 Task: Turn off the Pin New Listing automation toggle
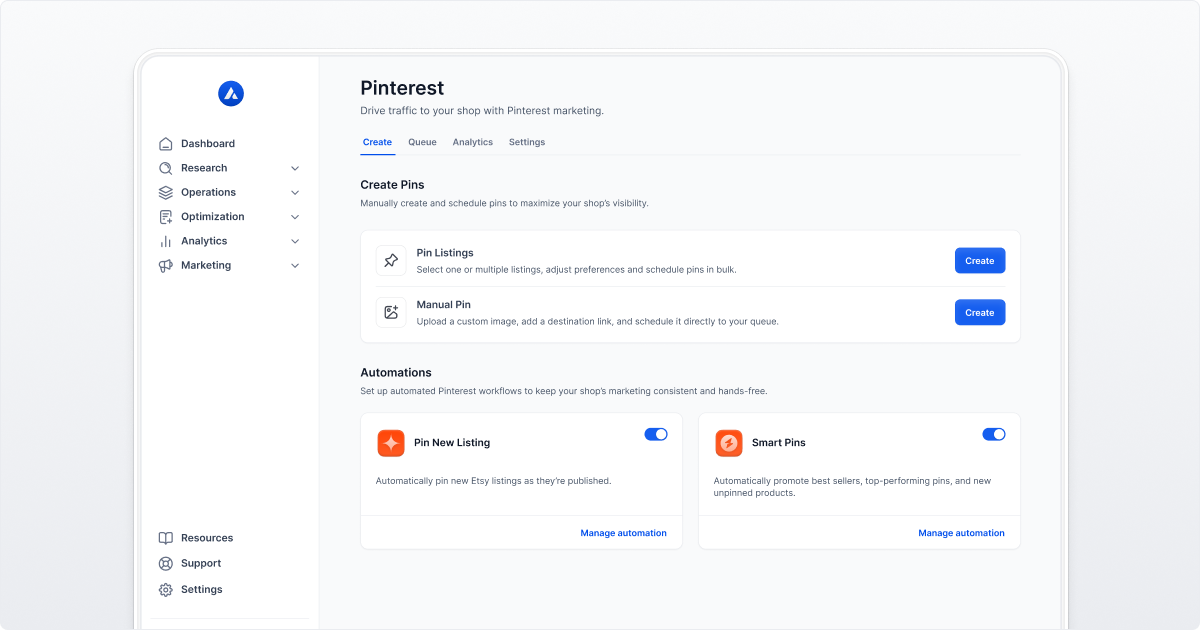click(656, 434)
